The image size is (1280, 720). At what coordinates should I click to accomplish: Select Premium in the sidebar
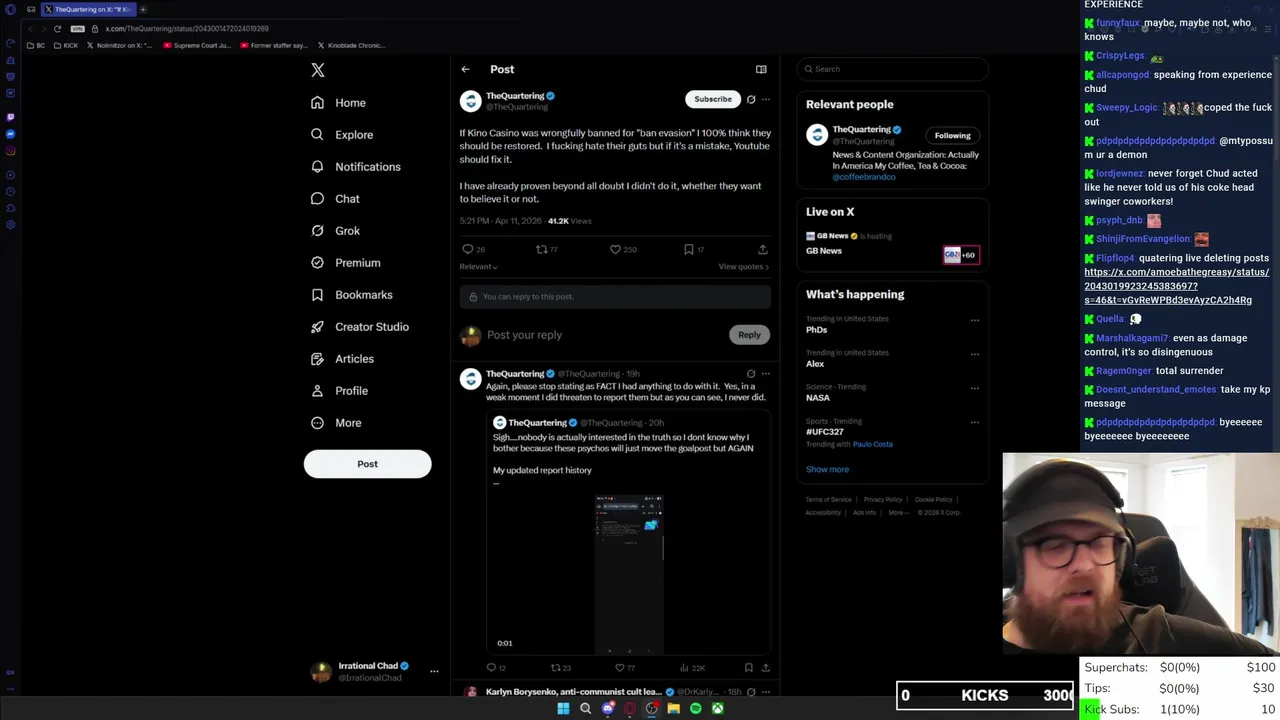click(x=346, y=263)
